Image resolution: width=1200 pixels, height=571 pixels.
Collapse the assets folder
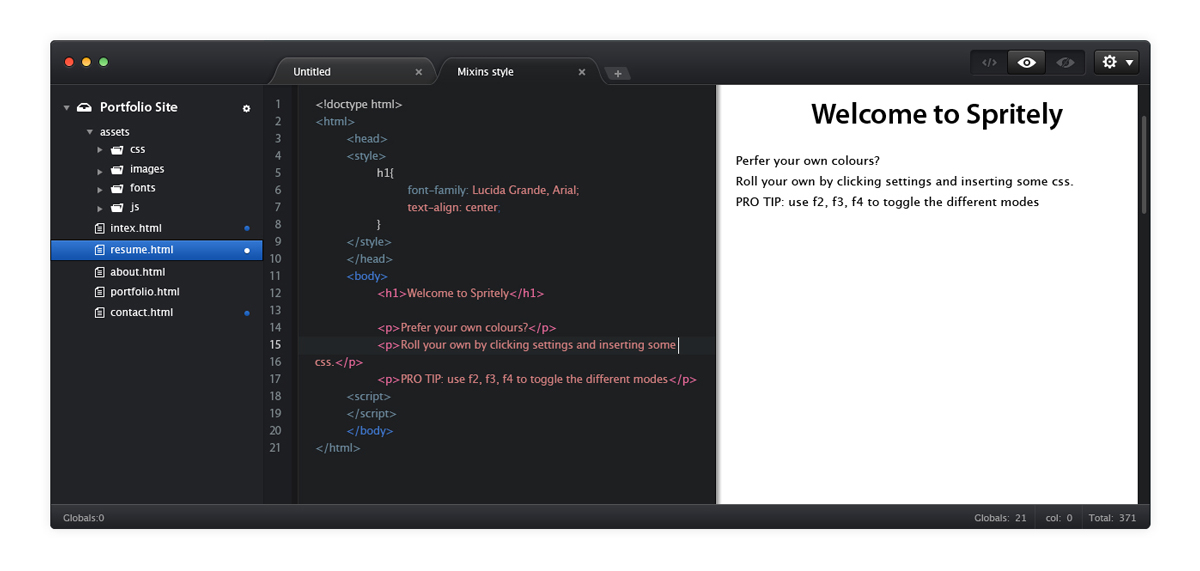pos(89,132)
